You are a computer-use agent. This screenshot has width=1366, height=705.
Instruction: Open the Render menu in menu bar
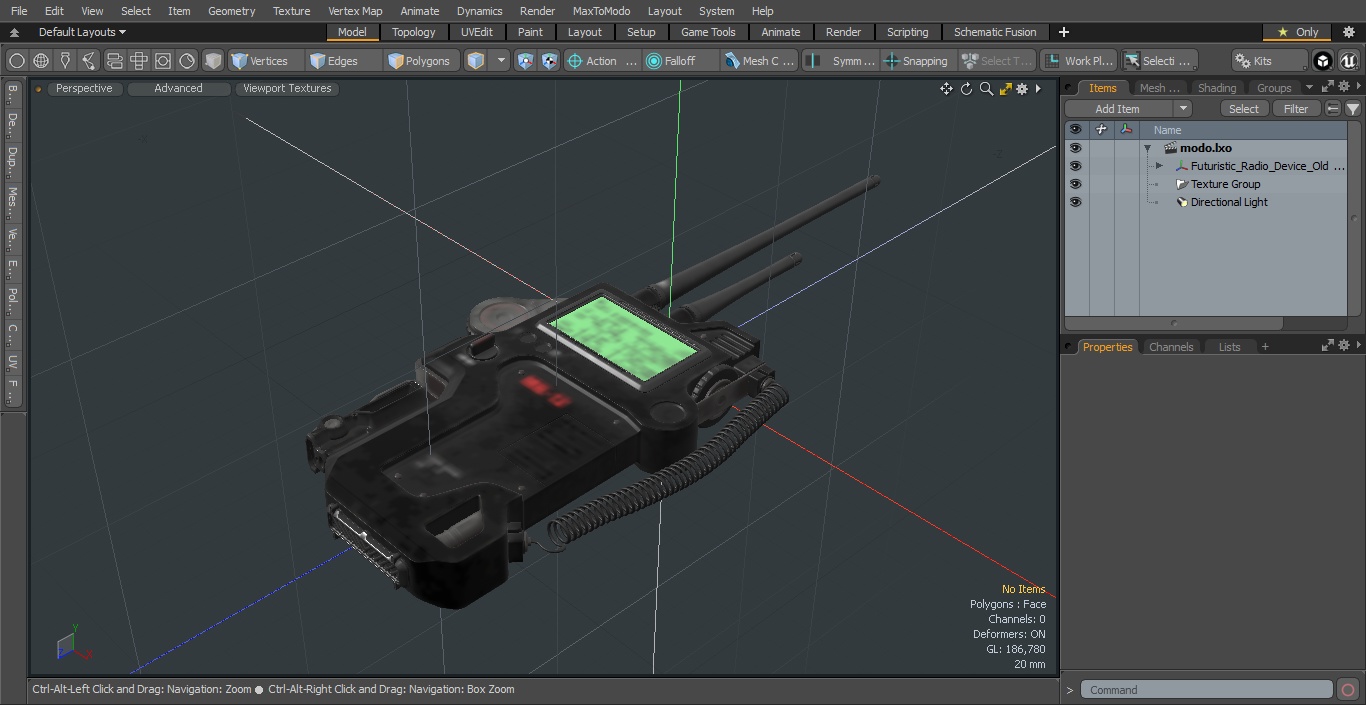pyautogui.click(x=537, y=11)
